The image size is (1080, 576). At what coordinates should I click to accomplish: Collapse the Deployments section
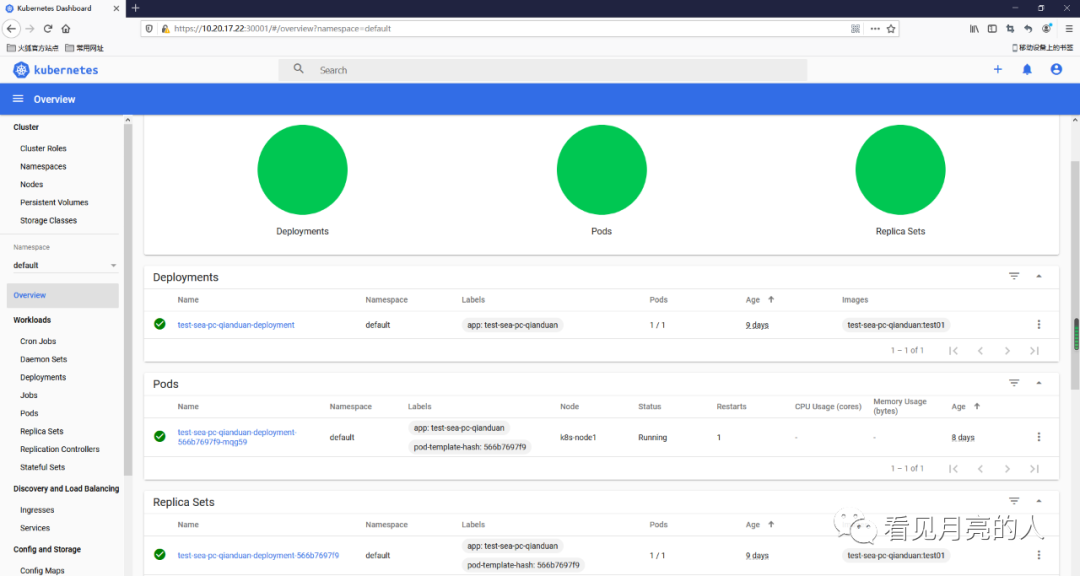tap(1039, 276)
